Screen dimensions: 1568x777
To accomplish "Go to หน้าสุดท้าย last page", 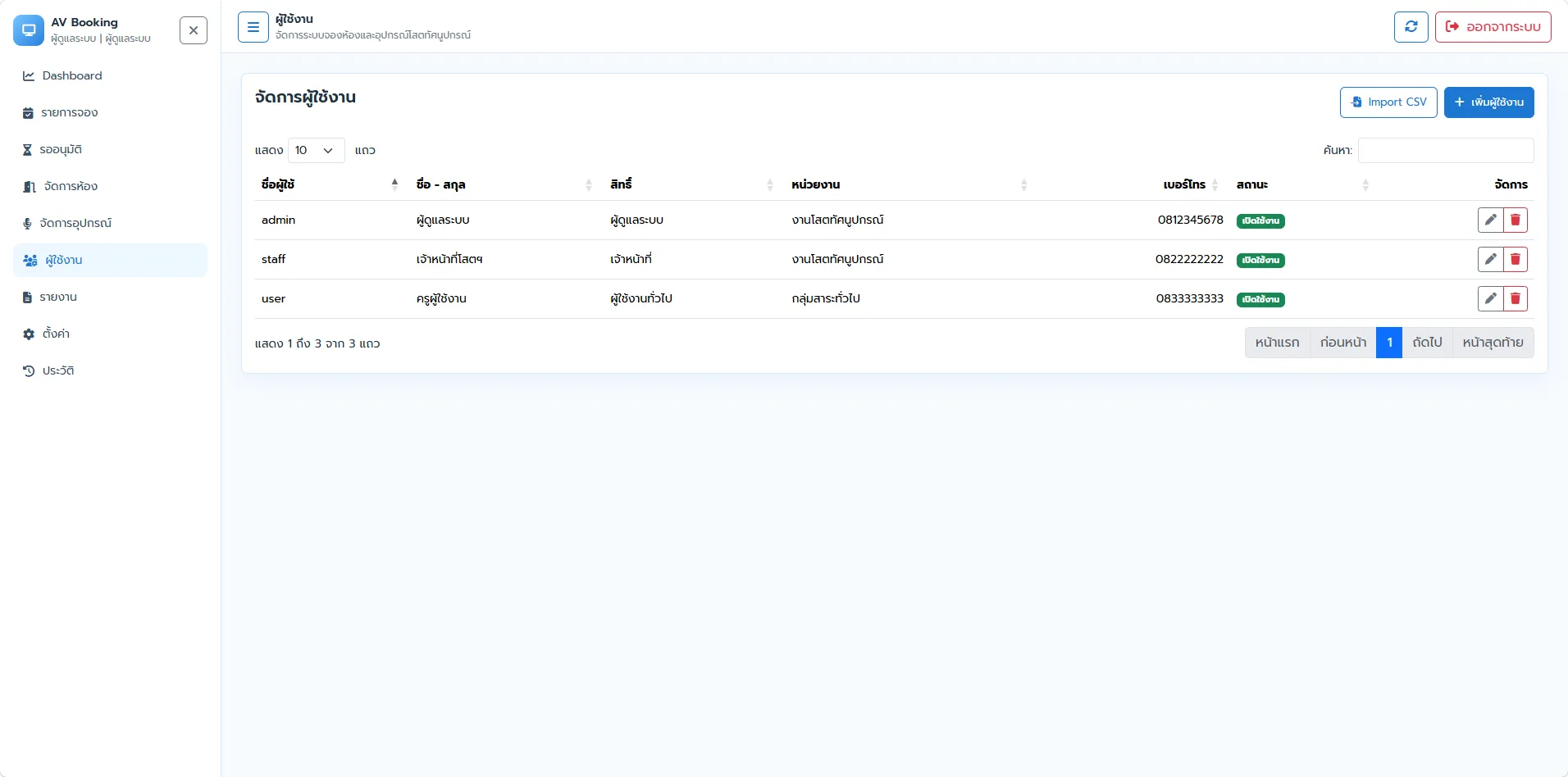I will point(1493,343).
